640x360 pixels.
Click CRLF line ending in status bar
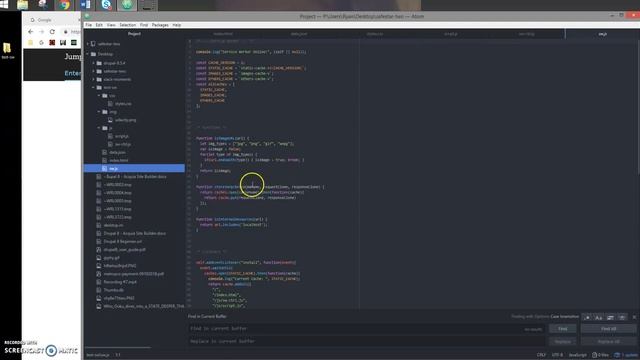541,355
